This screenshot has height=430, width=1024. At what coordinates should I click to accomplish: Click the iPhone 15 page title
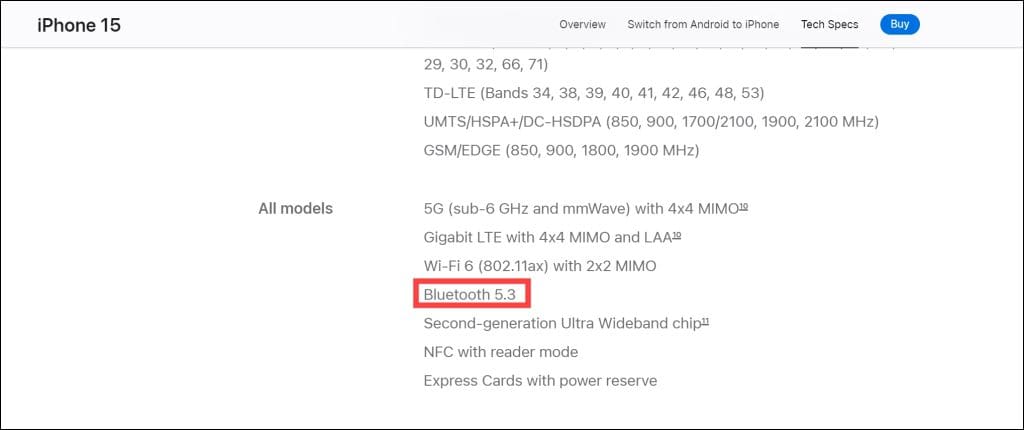(x=79, y=25)
